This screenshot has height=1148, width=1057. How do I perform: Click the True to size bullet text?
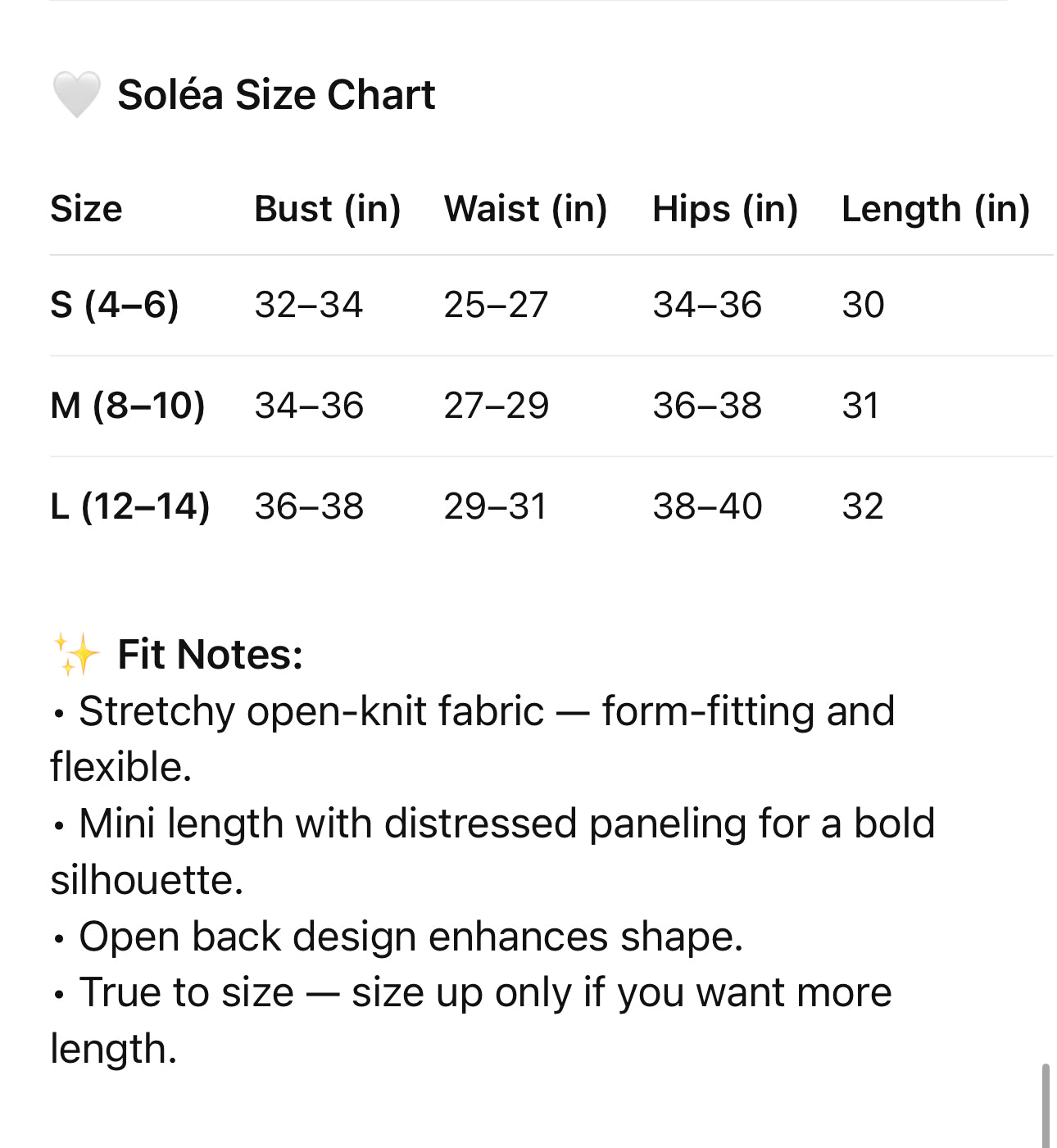483,992
